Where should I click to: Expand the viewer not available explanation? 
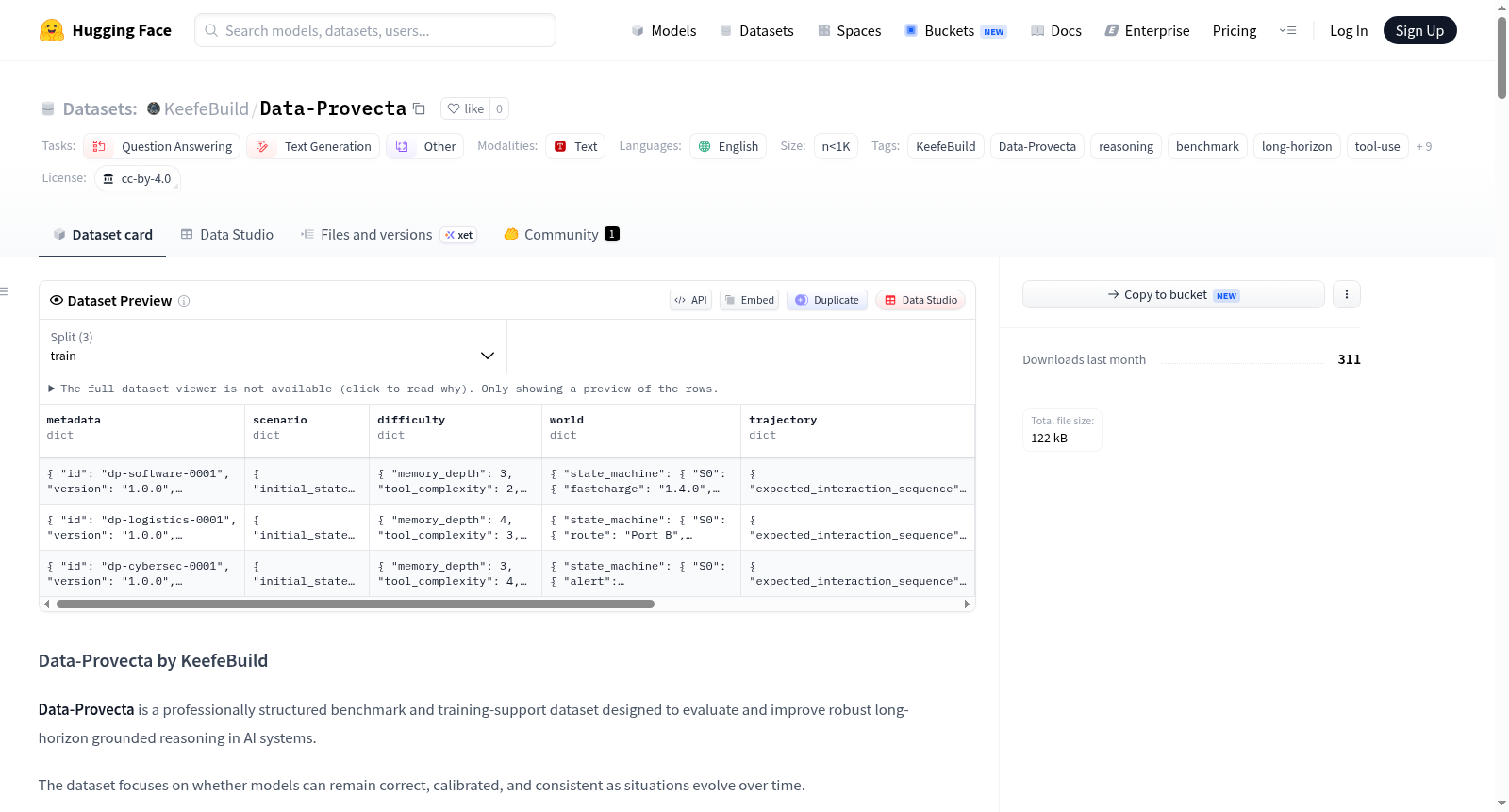pos(384,389)
